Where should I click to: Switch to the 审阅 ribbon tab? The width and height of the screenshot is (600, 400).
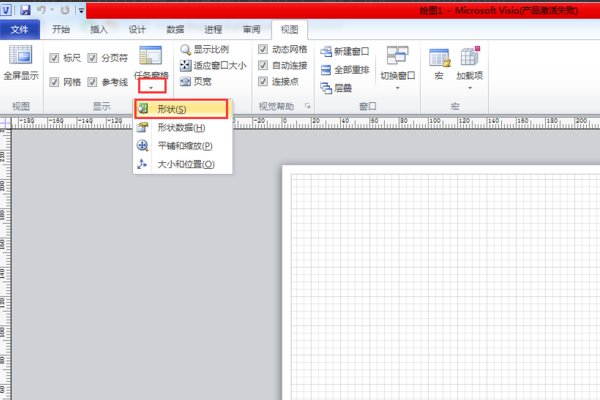[x=251, y=29]
